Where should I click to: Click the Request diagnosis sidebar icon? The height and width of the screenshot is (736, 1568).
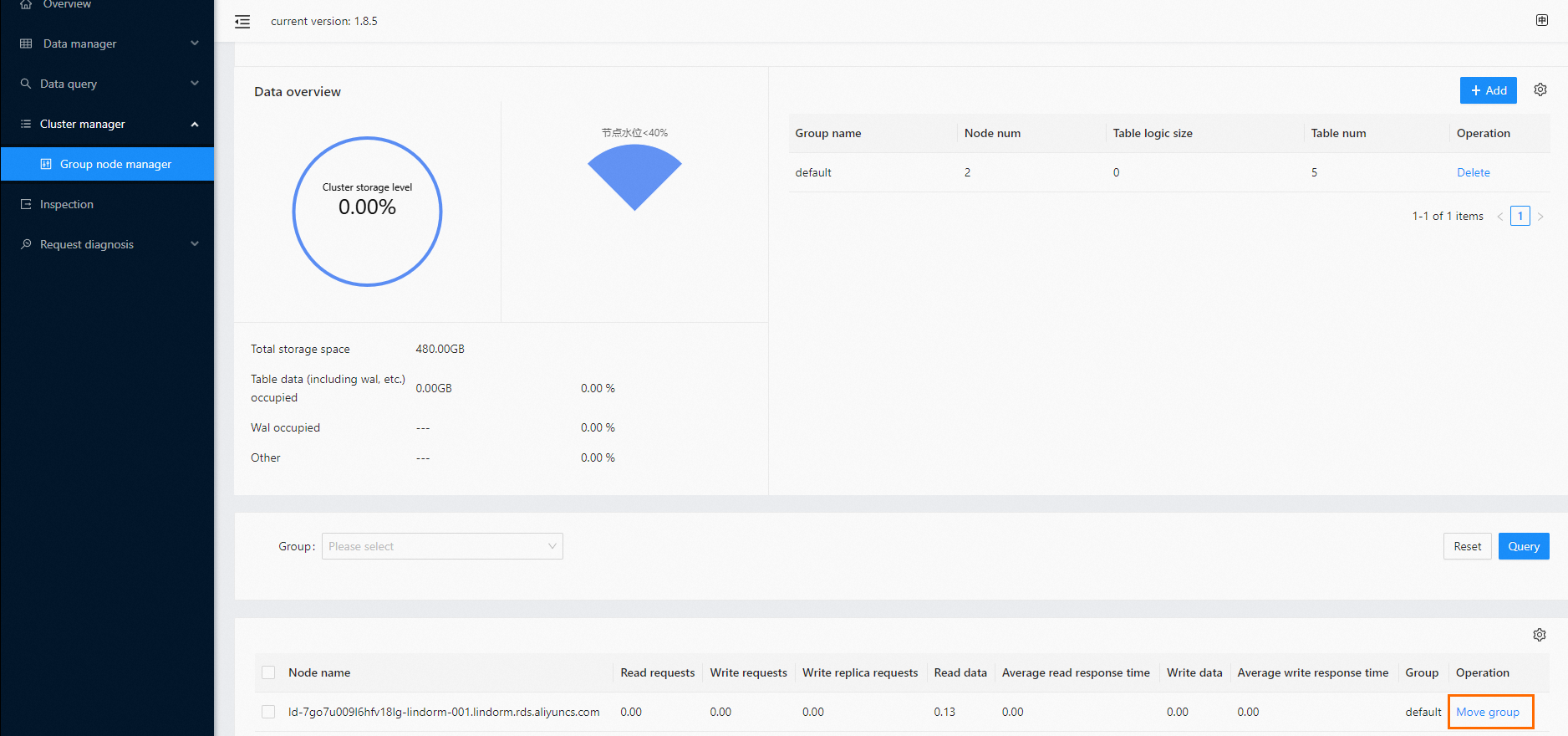[26, 244]
